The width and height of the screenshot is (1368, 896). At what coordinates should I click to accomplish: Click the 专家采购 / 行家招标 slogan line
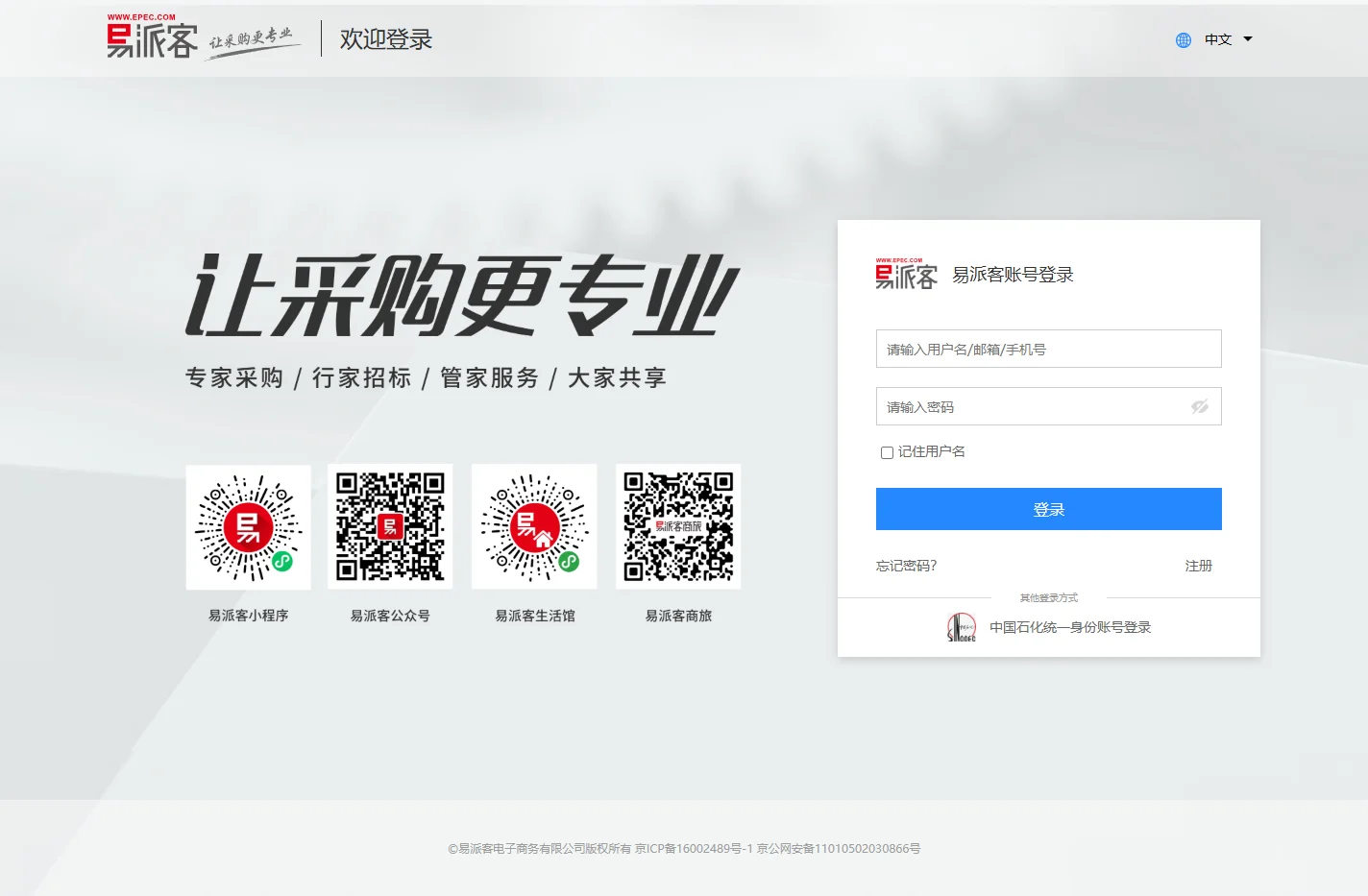[426, 377]
